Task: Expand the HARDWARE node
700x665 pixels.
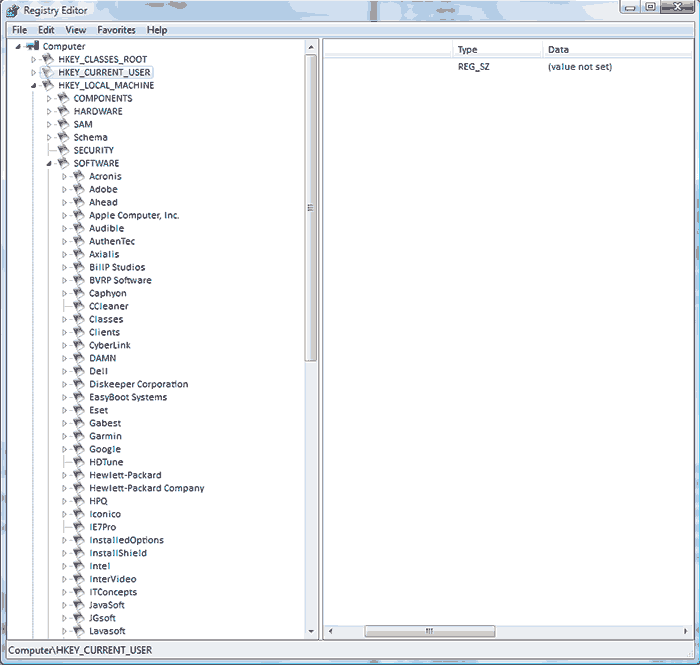Action: [49, 111]
